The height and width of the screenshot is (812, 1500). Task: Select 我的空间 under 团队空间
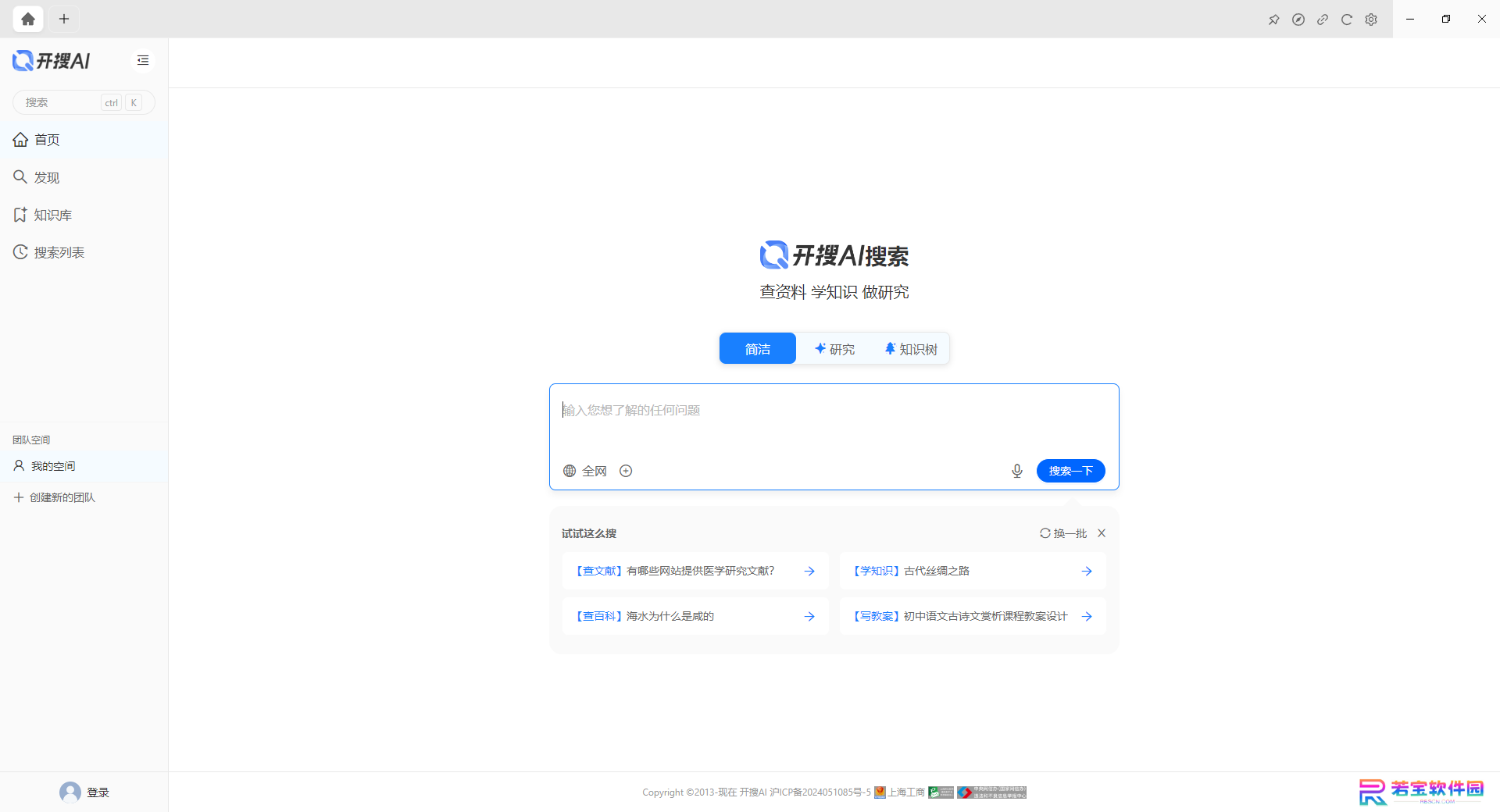click(84, 466)
